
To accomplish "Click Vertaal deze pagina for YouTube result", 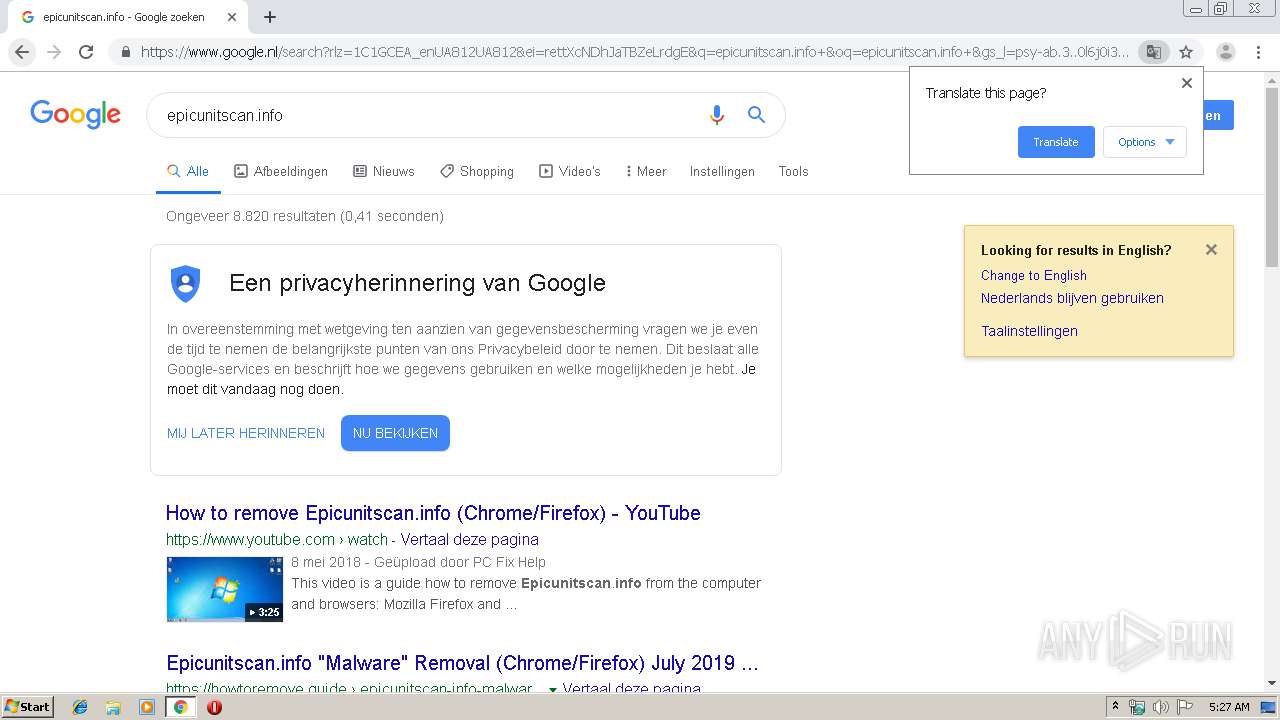I will tap(469, 539).
